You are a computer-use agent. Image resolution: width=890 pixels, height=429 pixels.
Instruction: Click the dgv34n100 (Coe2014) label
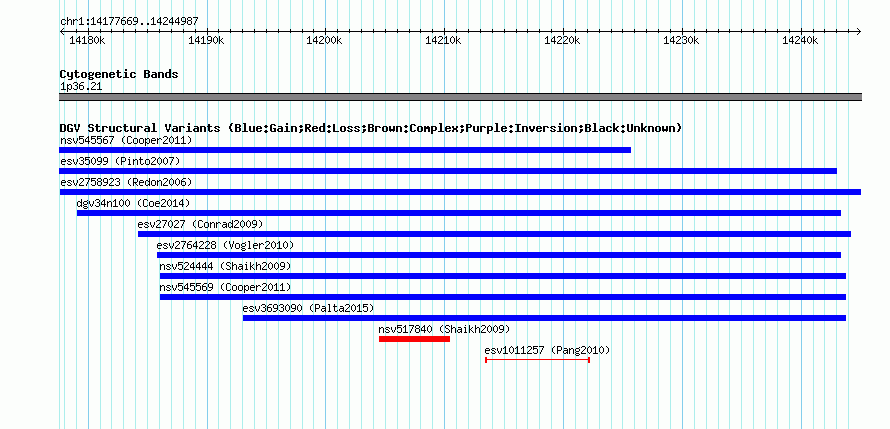[133, 203]
